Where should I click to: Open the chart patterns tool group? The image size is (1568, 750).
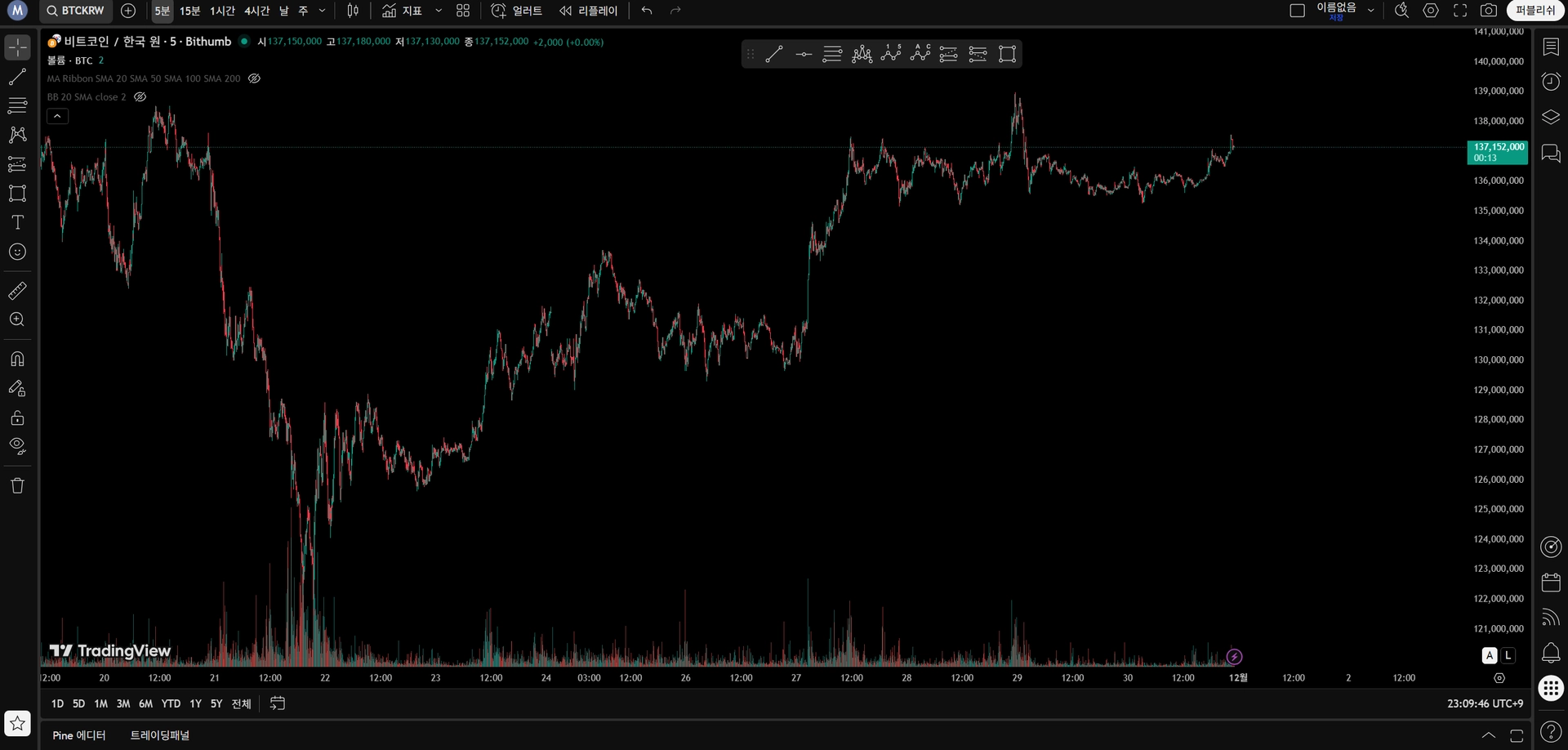(17, 135)
